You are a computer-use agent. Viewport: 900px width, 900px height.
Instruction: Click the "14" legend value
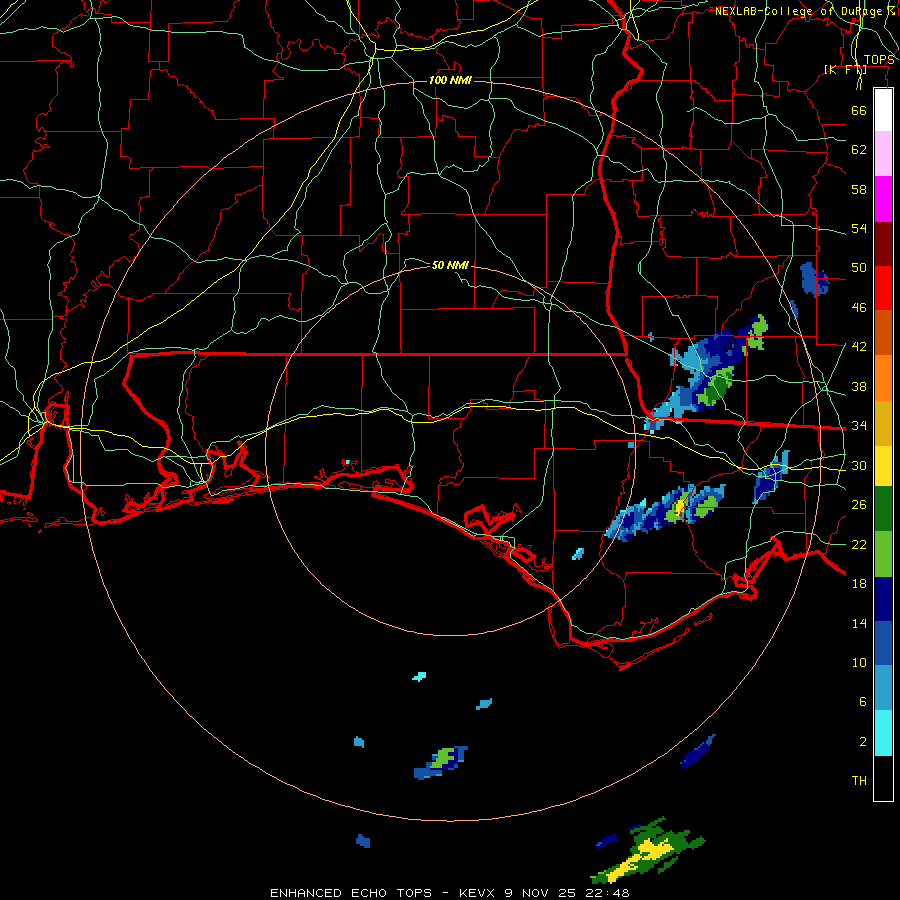(x=859, y=623)
